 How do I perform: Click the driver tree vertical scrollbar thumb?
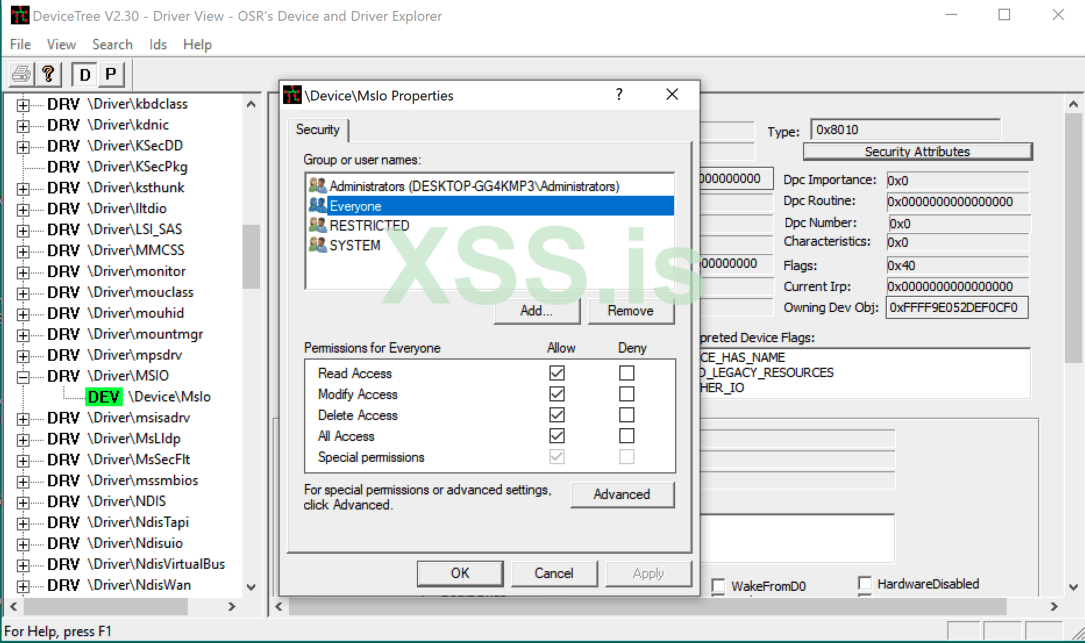point(250,256)
